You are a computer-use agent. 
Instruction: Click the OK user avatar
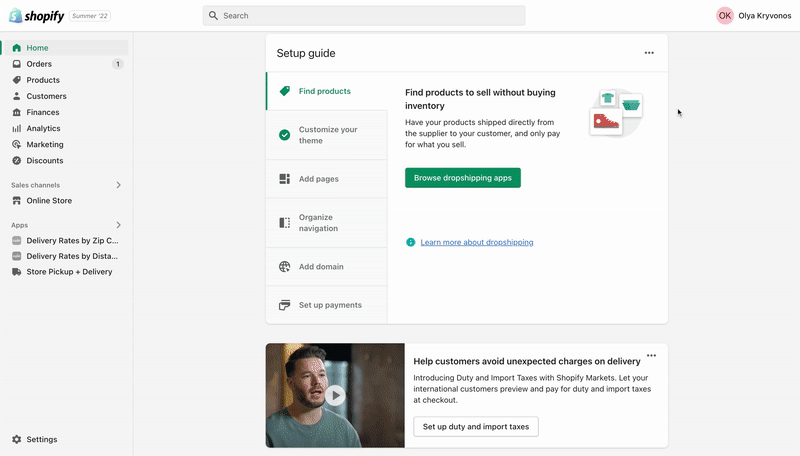coord(724,16)
